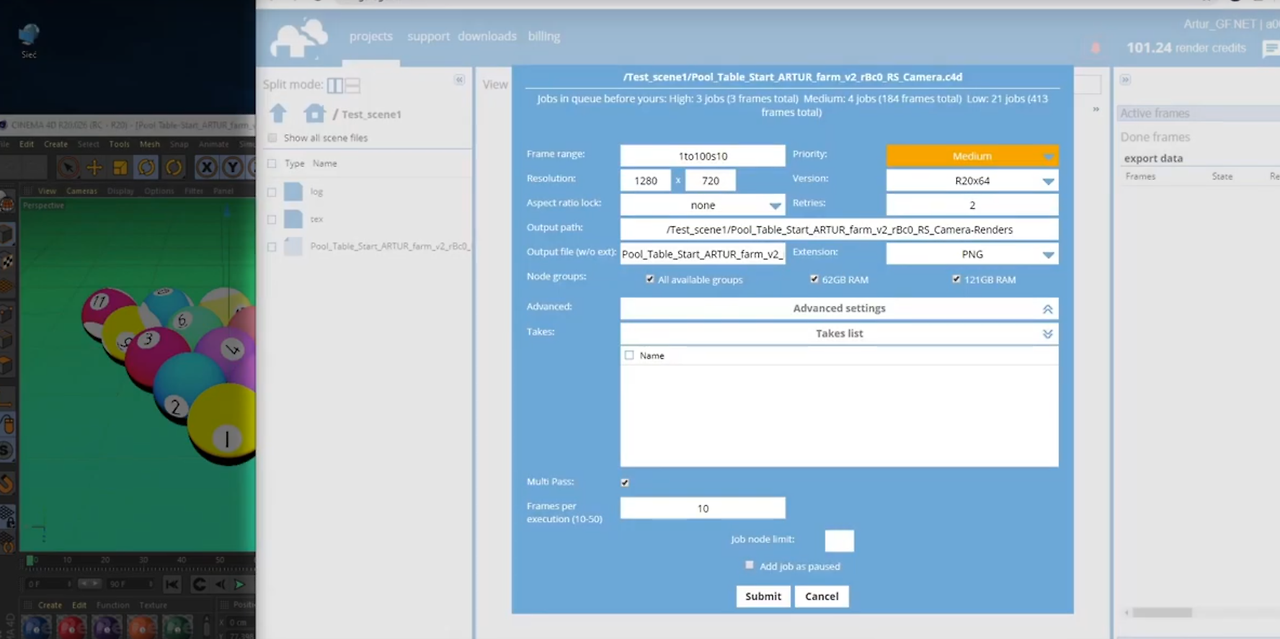Open the billing menu
This screenshot has width=1280, height=639.
[x=544, y=36]
